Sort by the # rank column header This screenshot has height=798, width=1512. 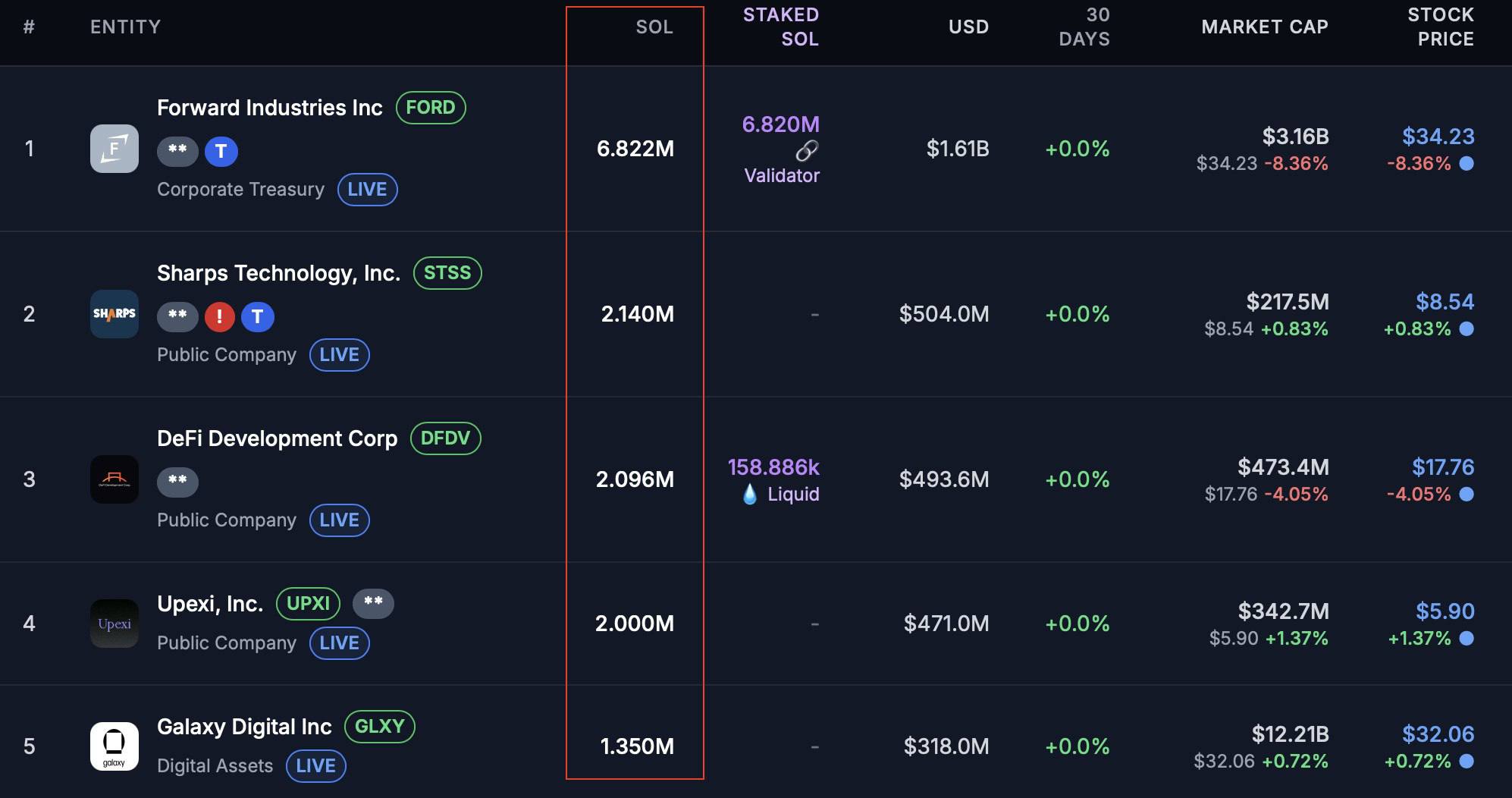pos(29,27)
